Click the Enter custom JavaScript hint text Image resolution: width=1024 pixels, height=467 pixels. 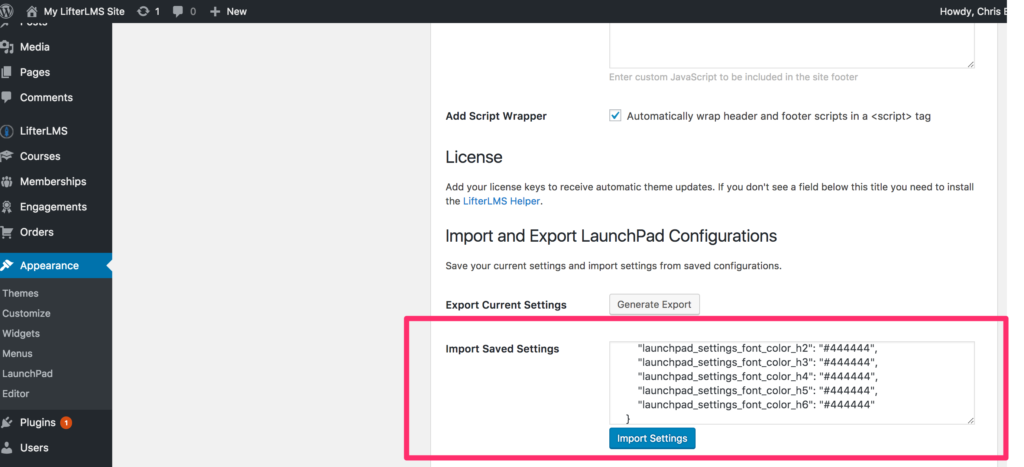point(733,77)
